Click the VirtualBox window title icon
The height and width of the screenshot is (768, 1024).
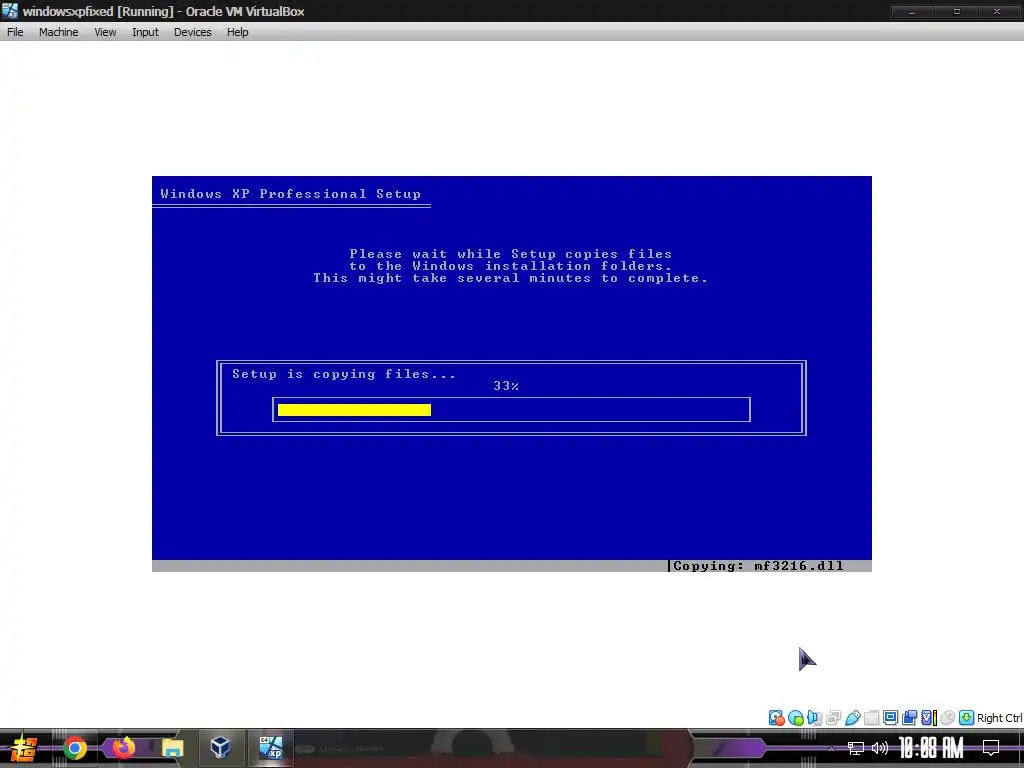10,10
